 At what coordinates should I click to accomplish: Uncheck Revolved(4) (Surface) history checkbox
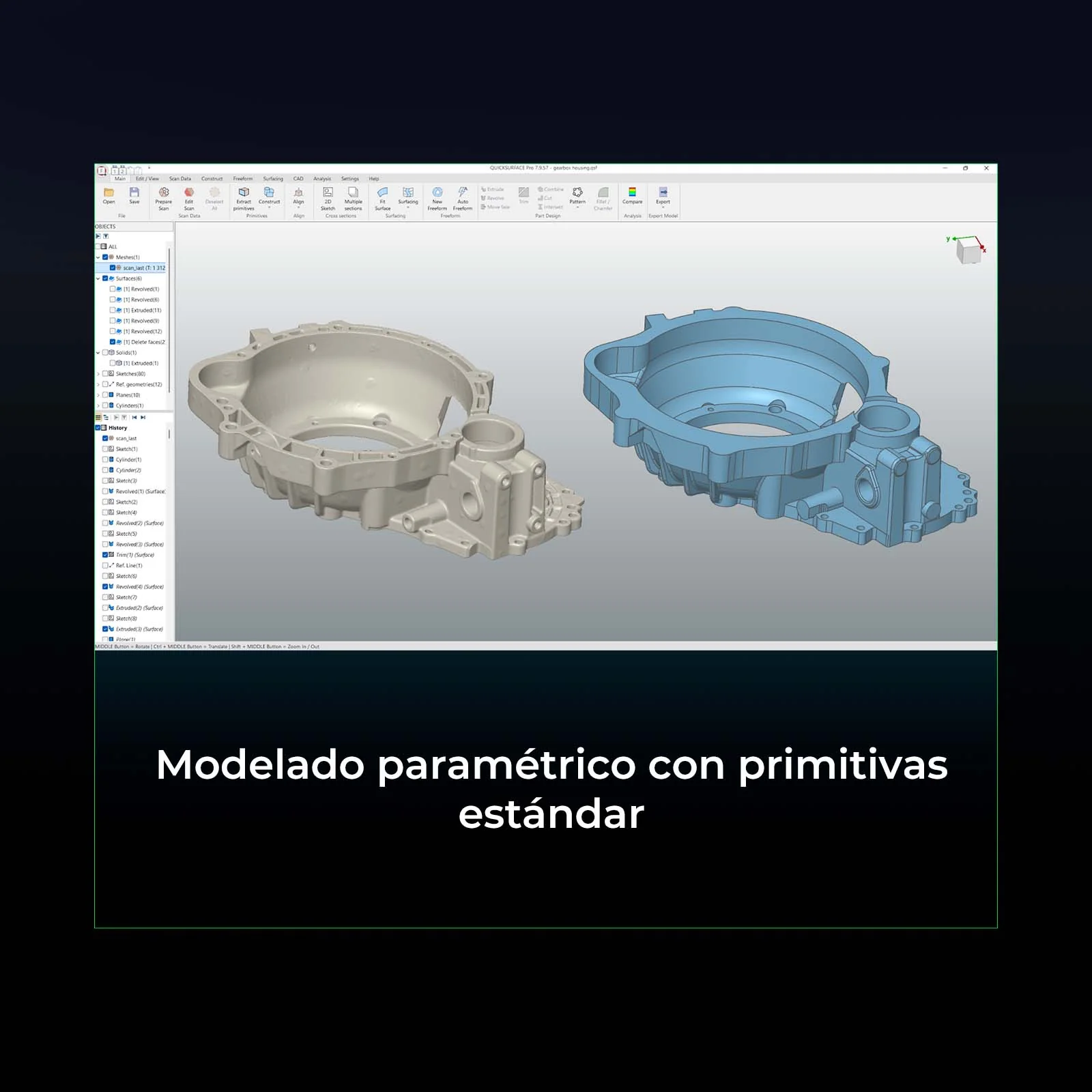[105, 586]
